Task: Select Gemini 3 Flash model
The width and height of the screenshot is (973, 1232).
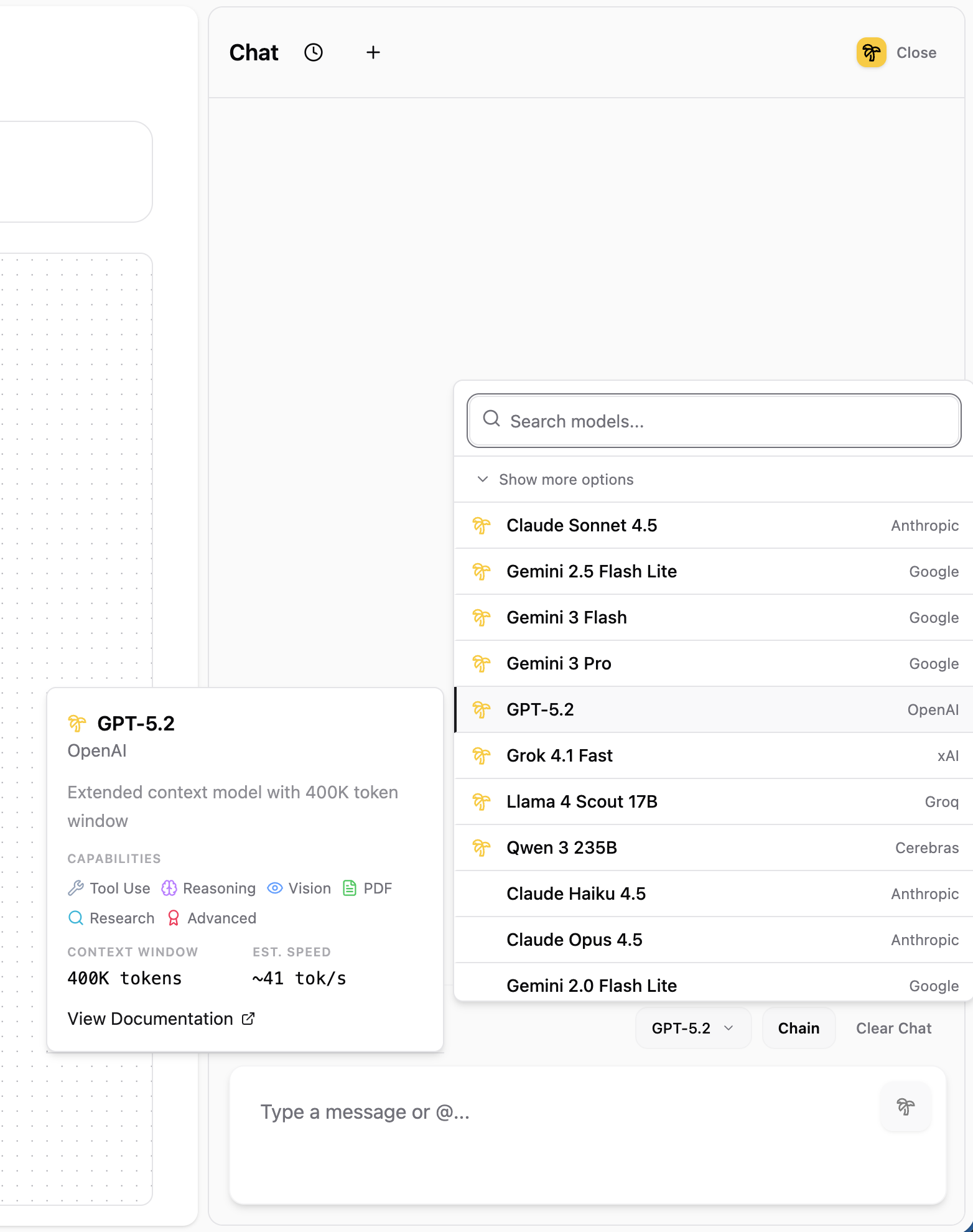Action: (x=714, y=617)
